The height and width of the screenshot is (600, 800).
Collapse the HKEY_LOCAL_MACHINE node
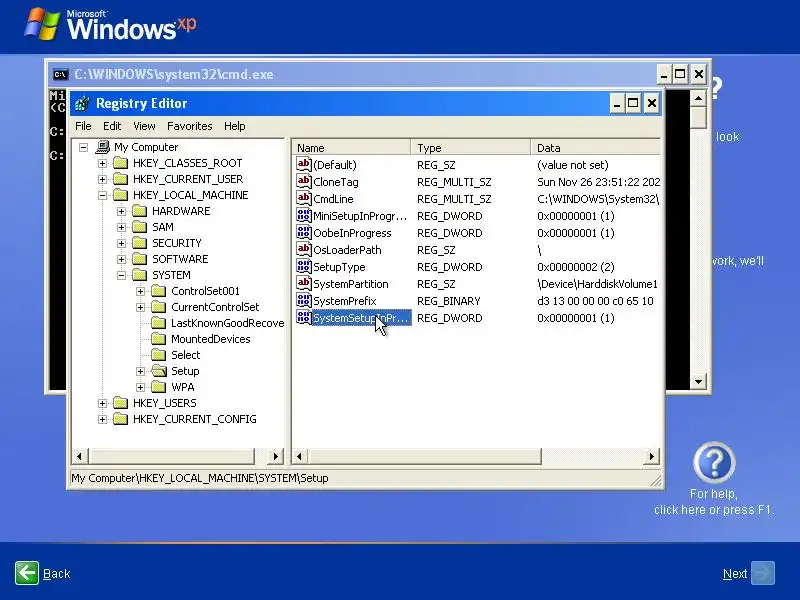click(x=103, y=195)
